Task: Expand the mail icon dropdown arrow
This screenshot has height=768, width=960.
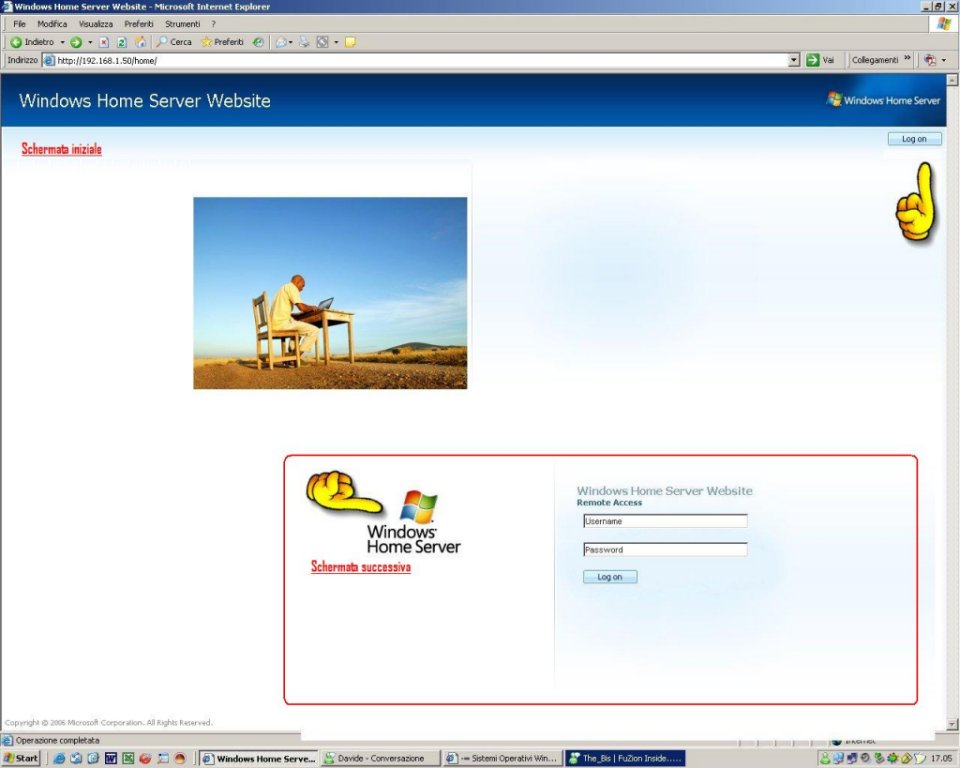Action: coord(290,42)
